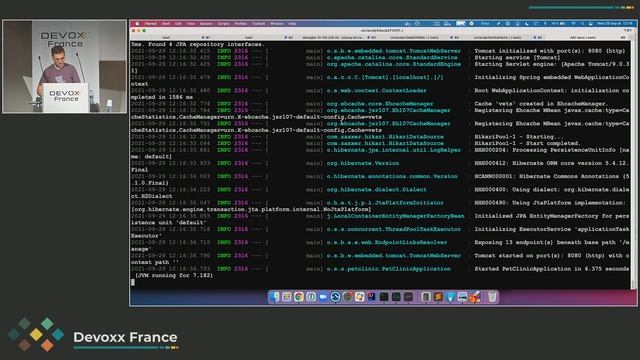Switch to the first bash terminal tab
The image size is (640, 360).
(x=166, y=38)
